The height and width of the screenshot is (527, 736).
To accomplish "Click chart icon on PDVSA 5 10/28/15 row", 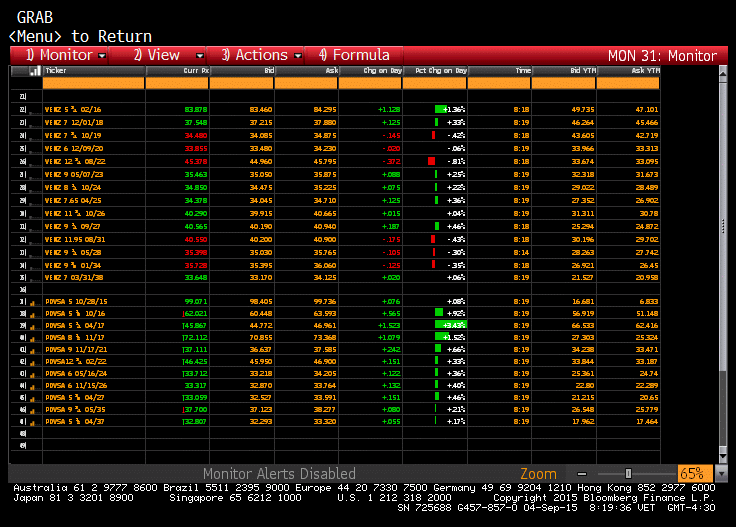I will click(32, 303).
